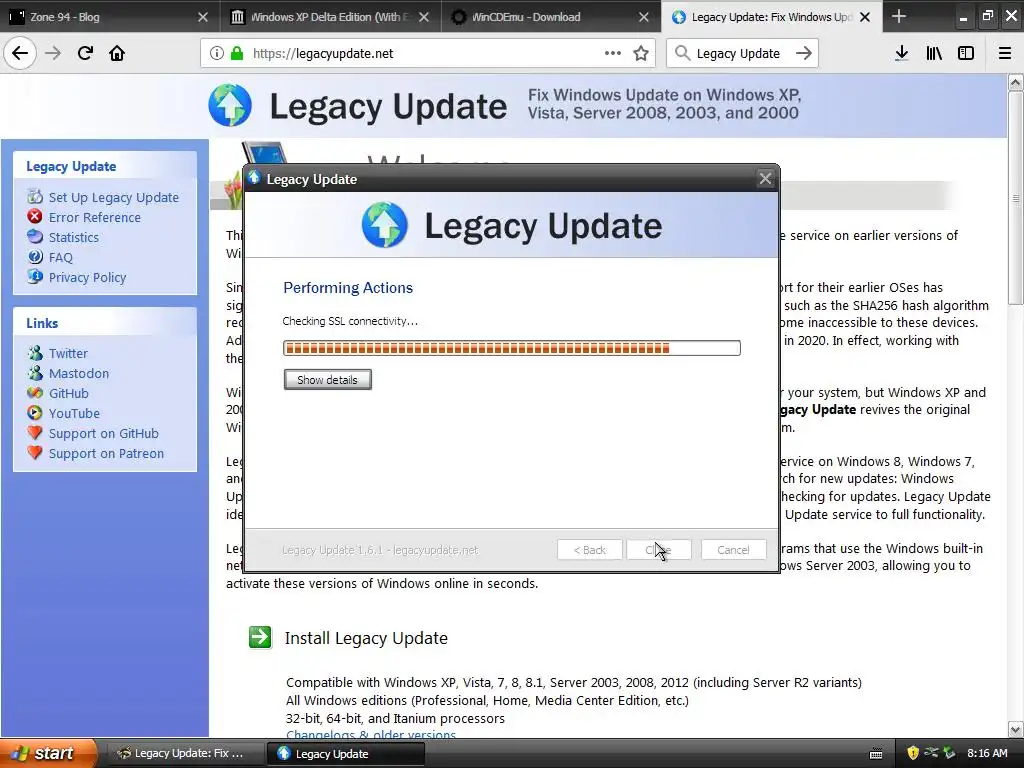Click the Cancel button in installer
The height and width of the screenshot is (768, 1024).
click(733, 550)
